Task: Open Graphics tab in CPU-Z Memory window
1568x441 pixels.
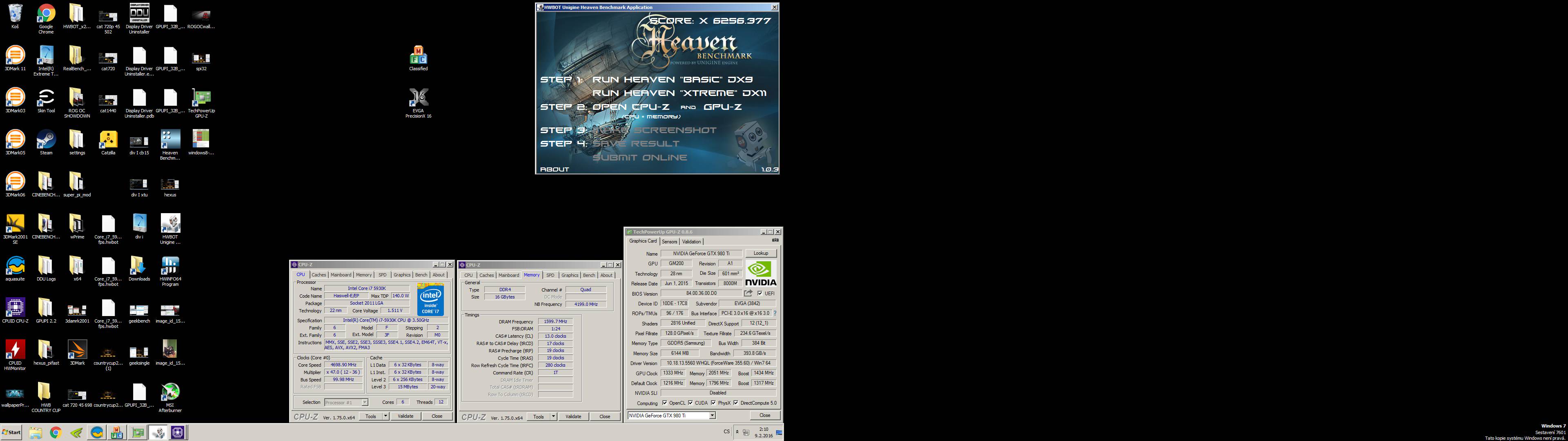Action: click(x=570, y=275)
